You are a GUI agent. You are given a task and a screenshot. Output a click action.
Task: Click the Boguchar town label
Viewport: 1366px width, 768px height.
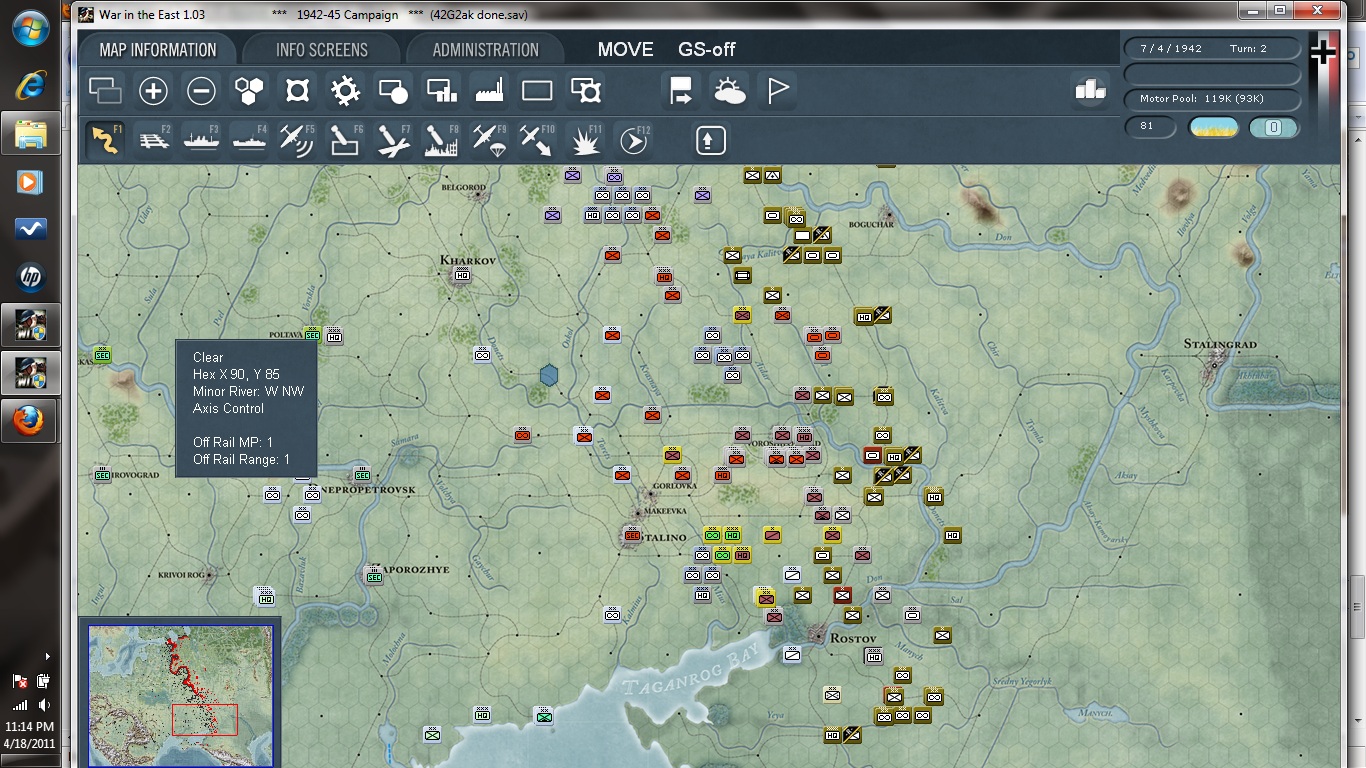click(870, 224)
